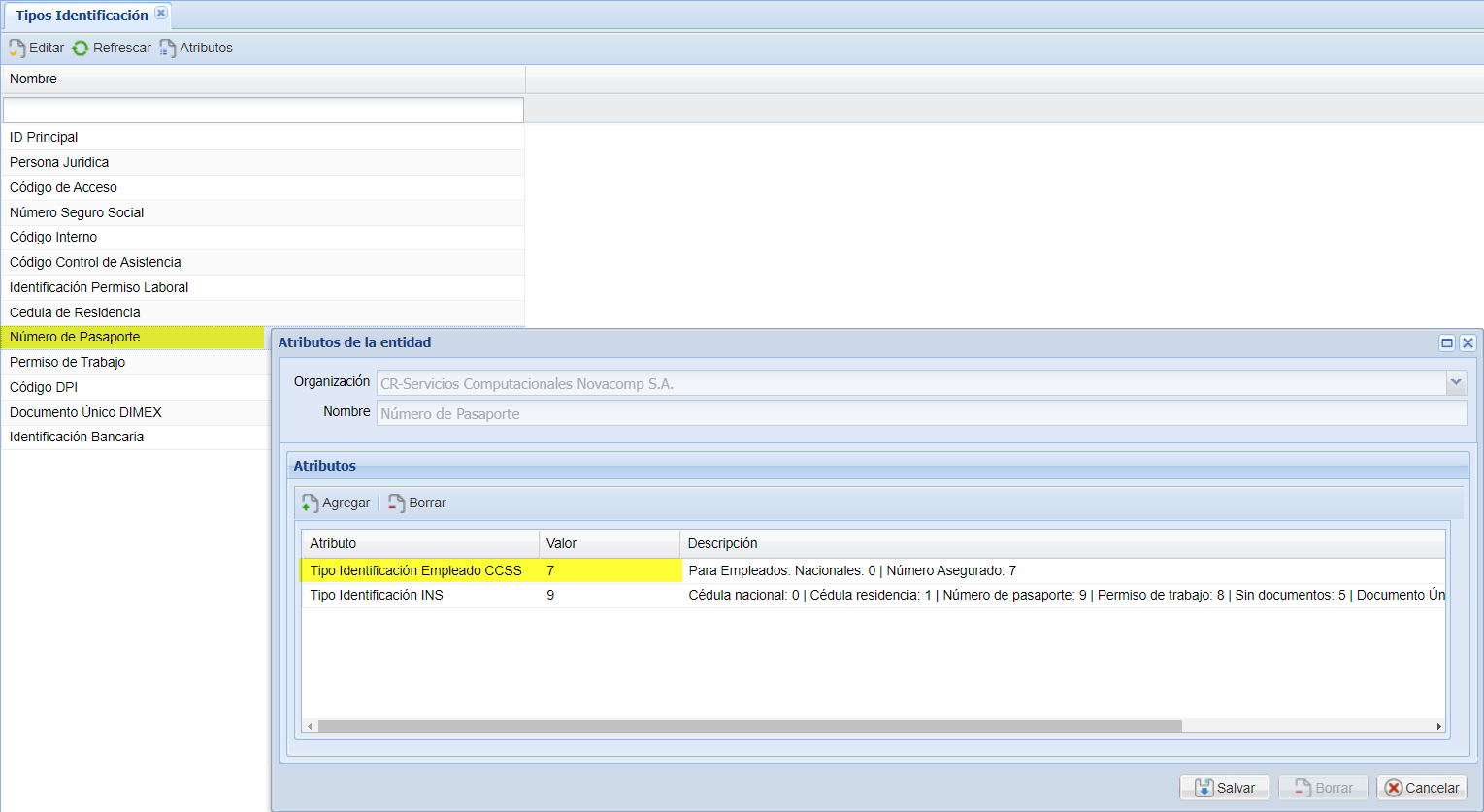Close the Atributos de la entidad dialog

1468,342
